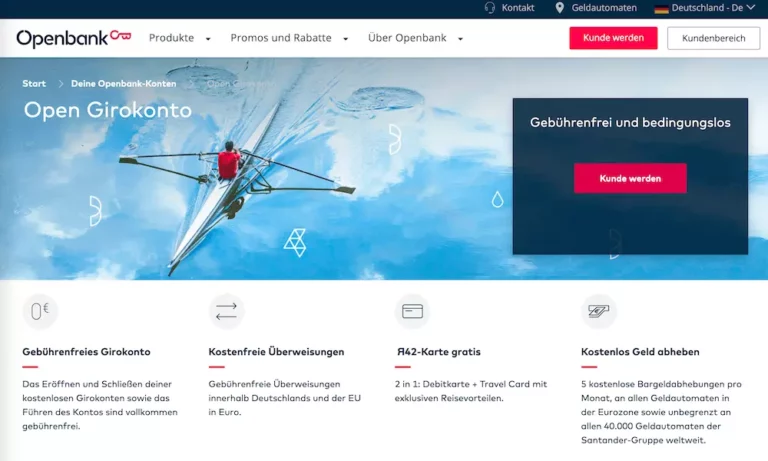This screenshot has height=461, width=768.
Task: Click the R42-Karte gratis heading
Action: pyautogui.click(x=438, y=352)
